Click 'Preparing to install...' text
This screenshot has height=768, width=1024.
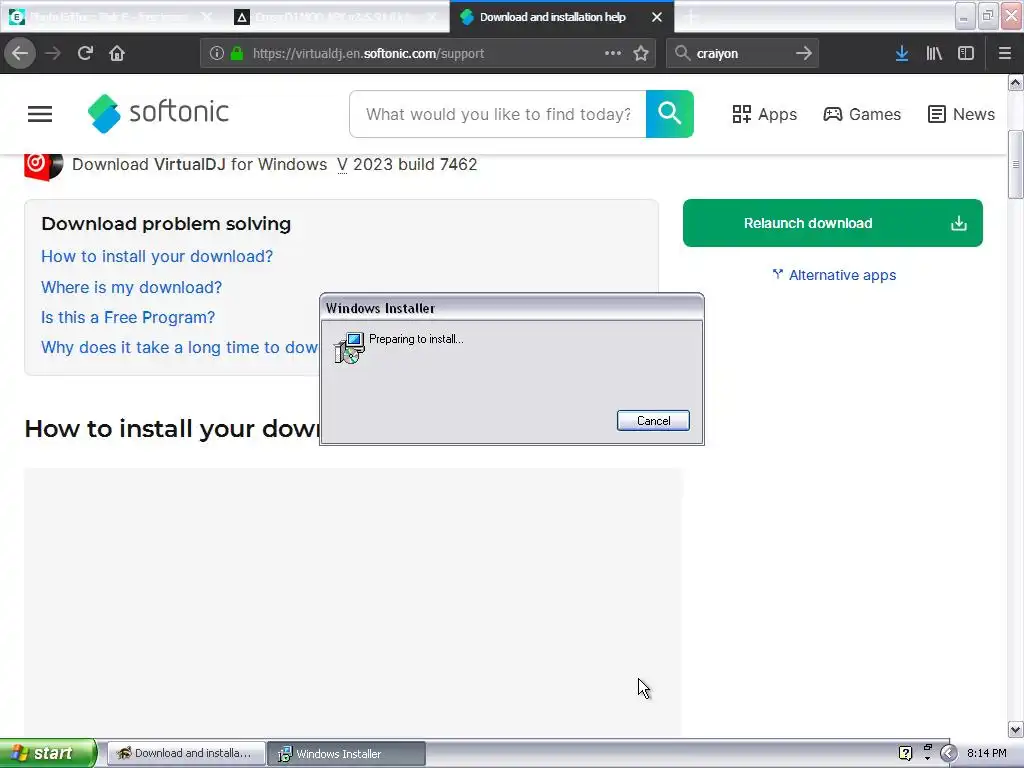click(x=416, y=339)
